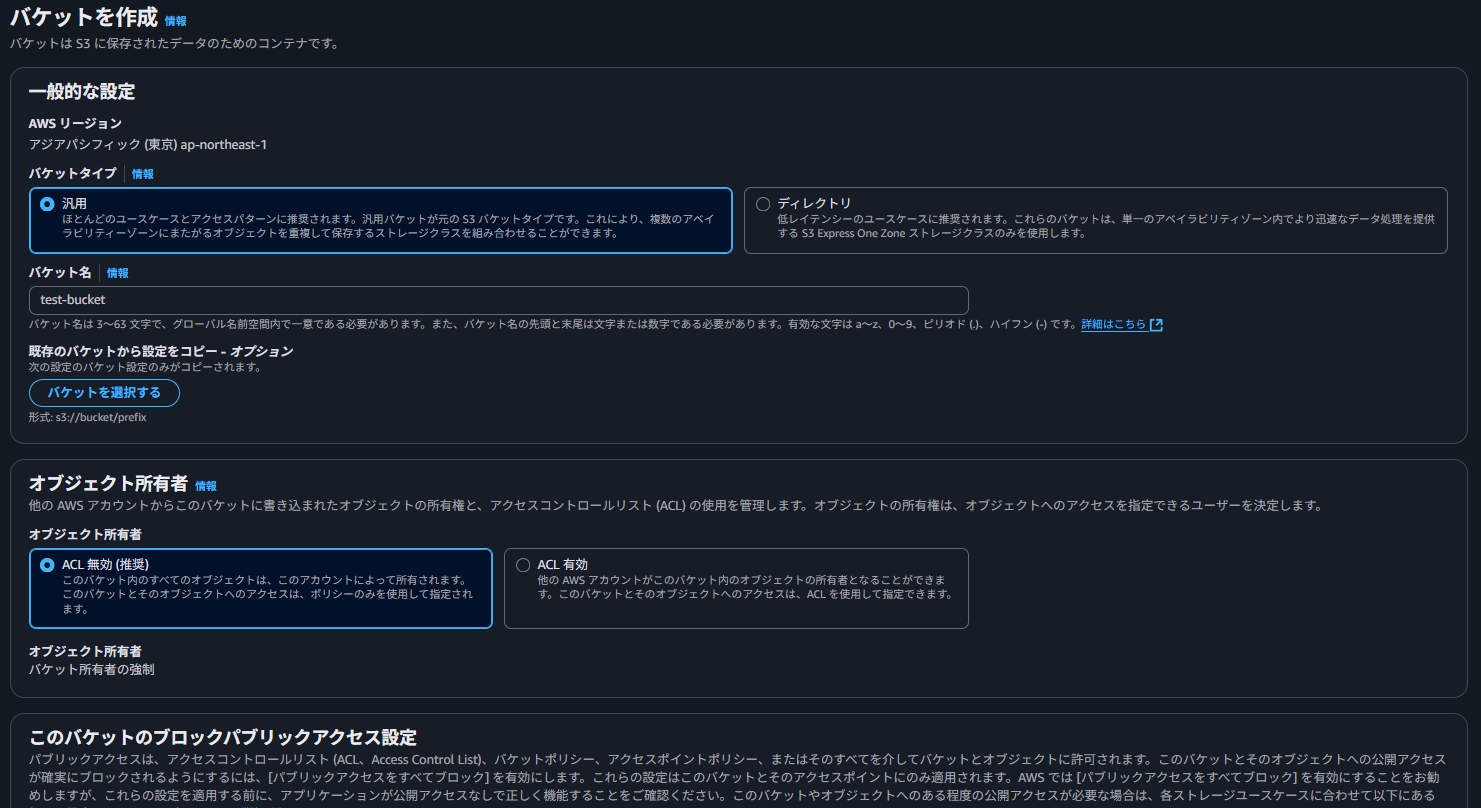The image size is (1481, 808).
Task: Open 情報 link next to バケットタイプ
Action: [x=143, y=174]
